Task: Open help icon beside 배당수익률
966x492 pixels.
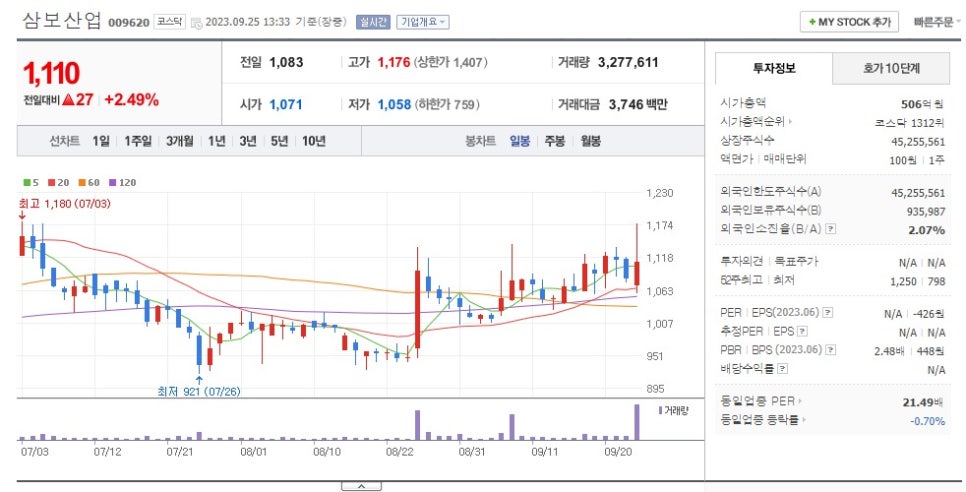Action: pos(782,369)
